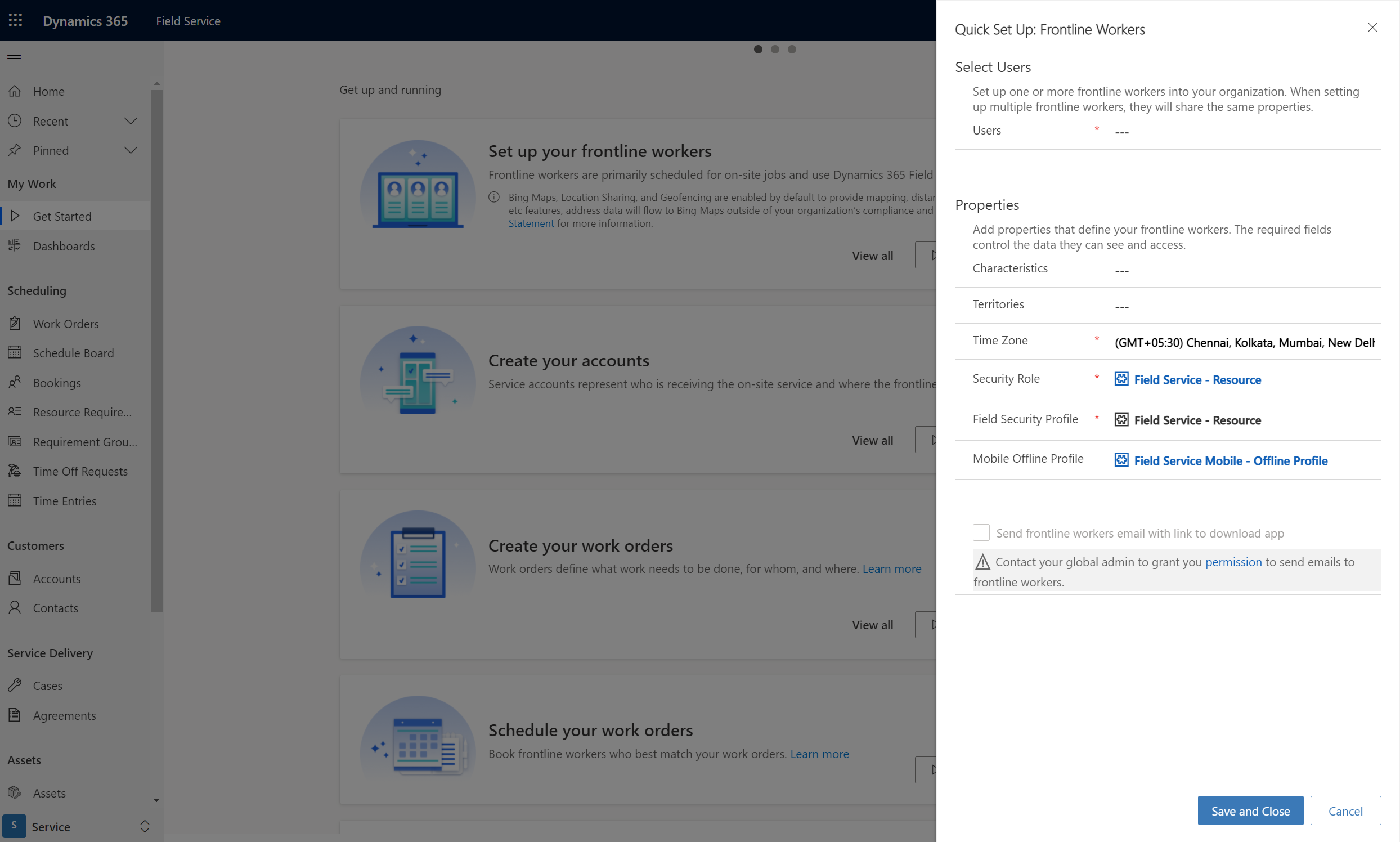The height and width of the screenshot is (842, 1400).
Task: Expand the Pinned section chevron
Action: [x=131, y=150]
